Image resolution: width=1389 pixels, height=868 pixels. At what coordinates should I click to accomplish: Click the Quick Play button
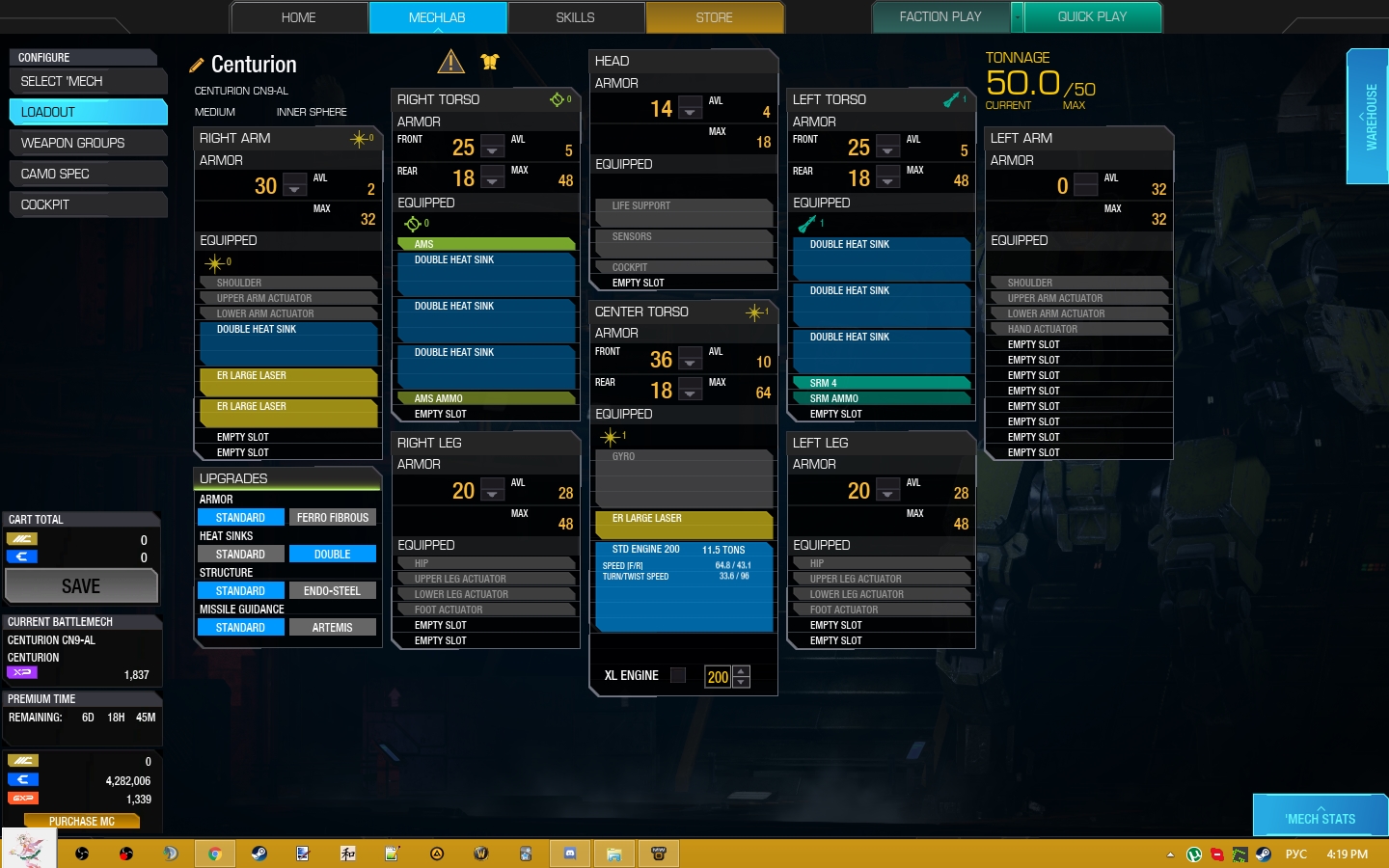pos(1092,17)
